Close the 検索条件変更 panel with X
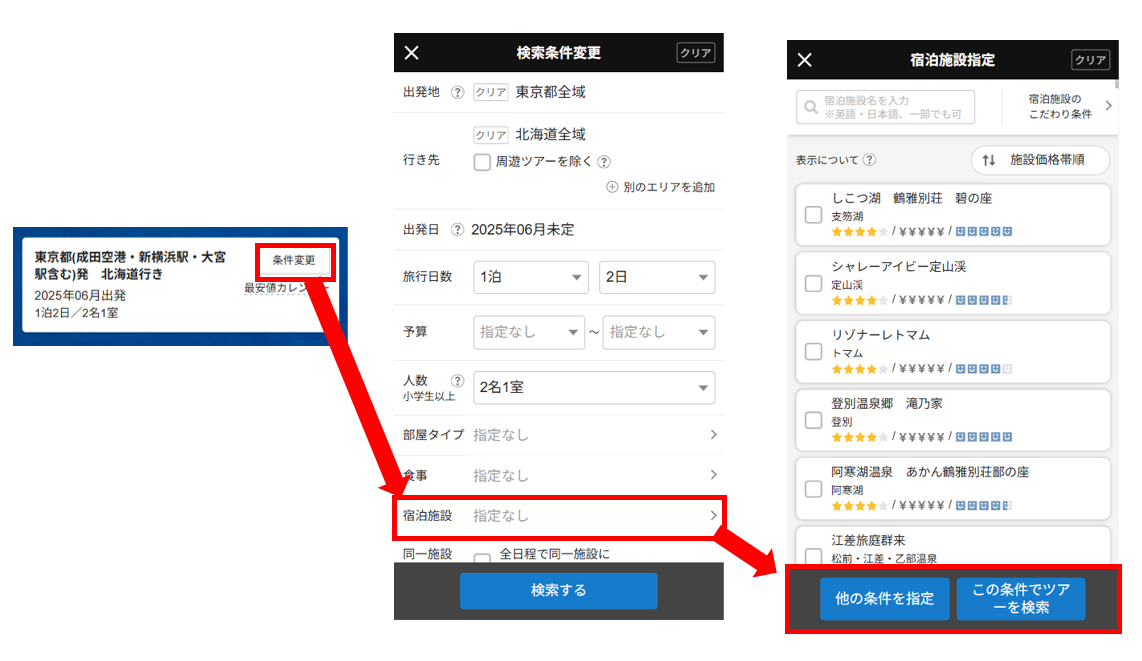The width and height of the screenshot is (1142, 661). pos(412,53)
